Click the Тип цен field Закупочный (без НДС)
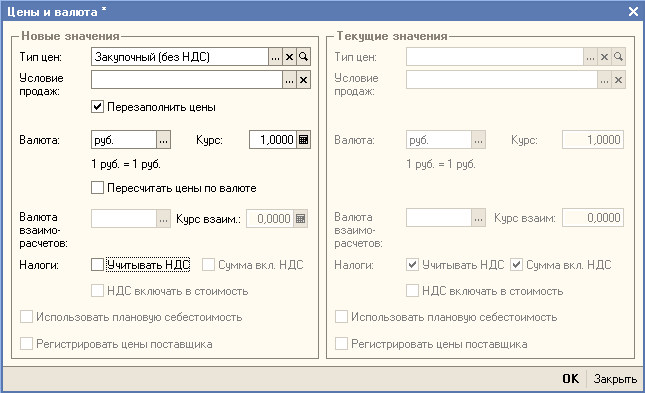The image size is (645, 393). (x=180, y=57)
